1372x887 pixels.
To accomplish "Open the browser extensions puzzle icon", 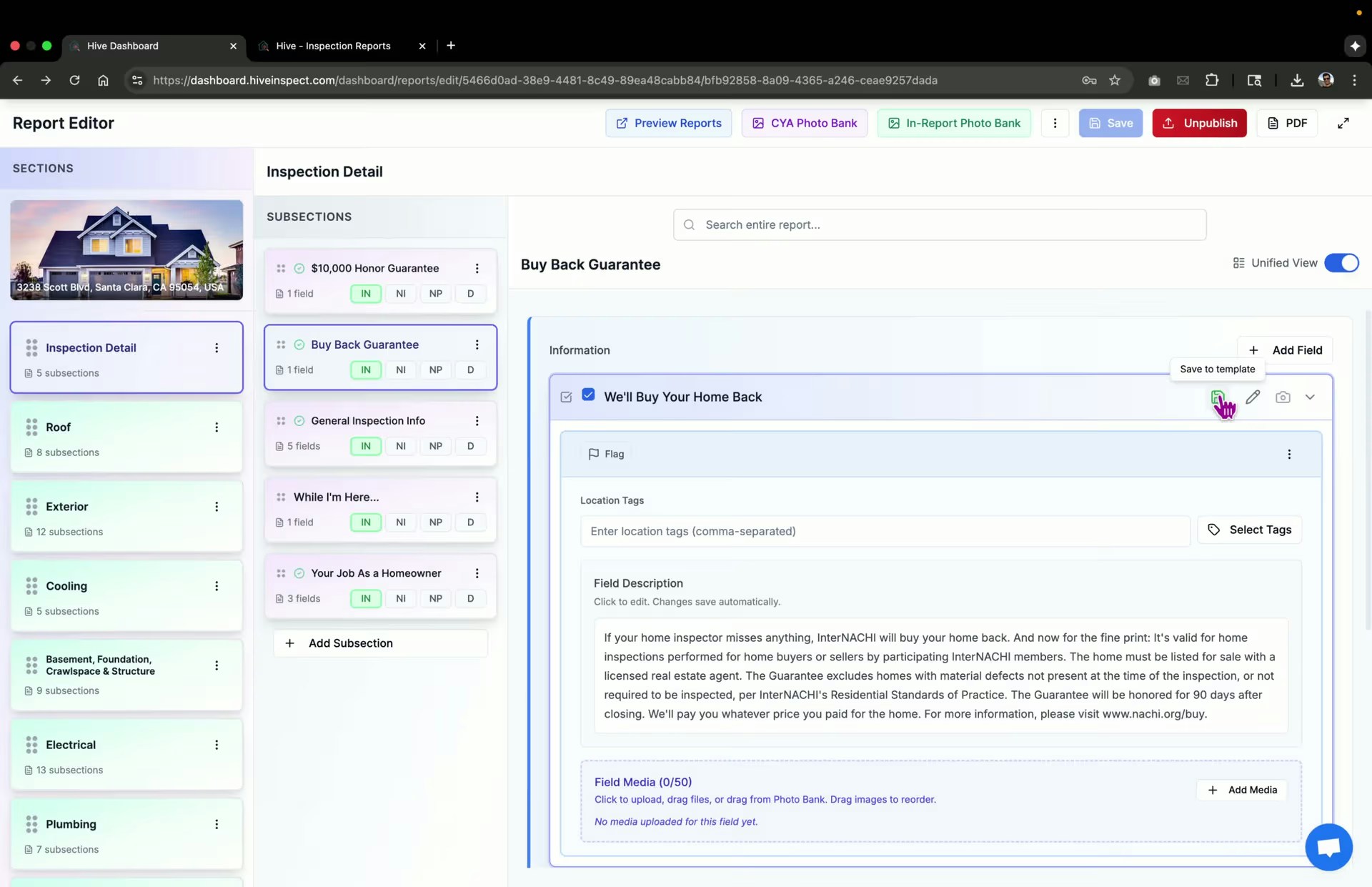I will [x=1212, y=80].
